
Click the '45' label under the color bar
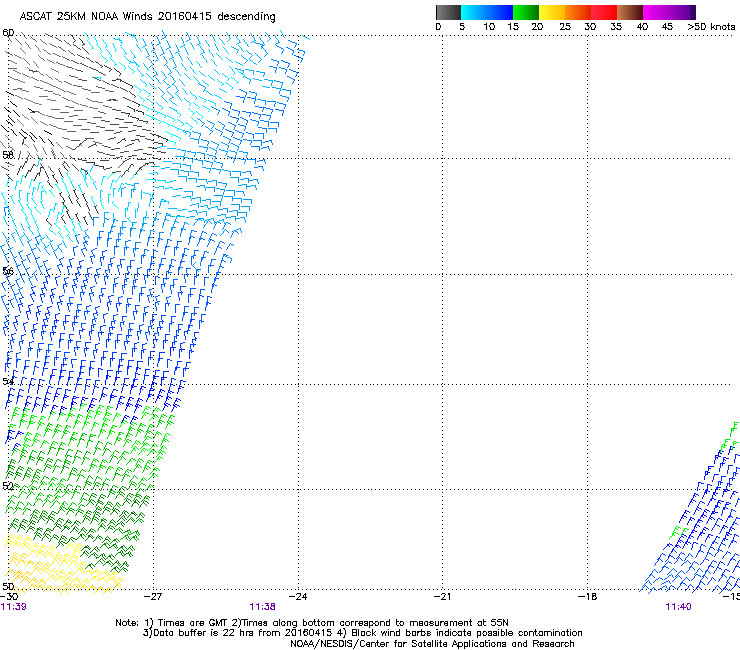point(667,27)
